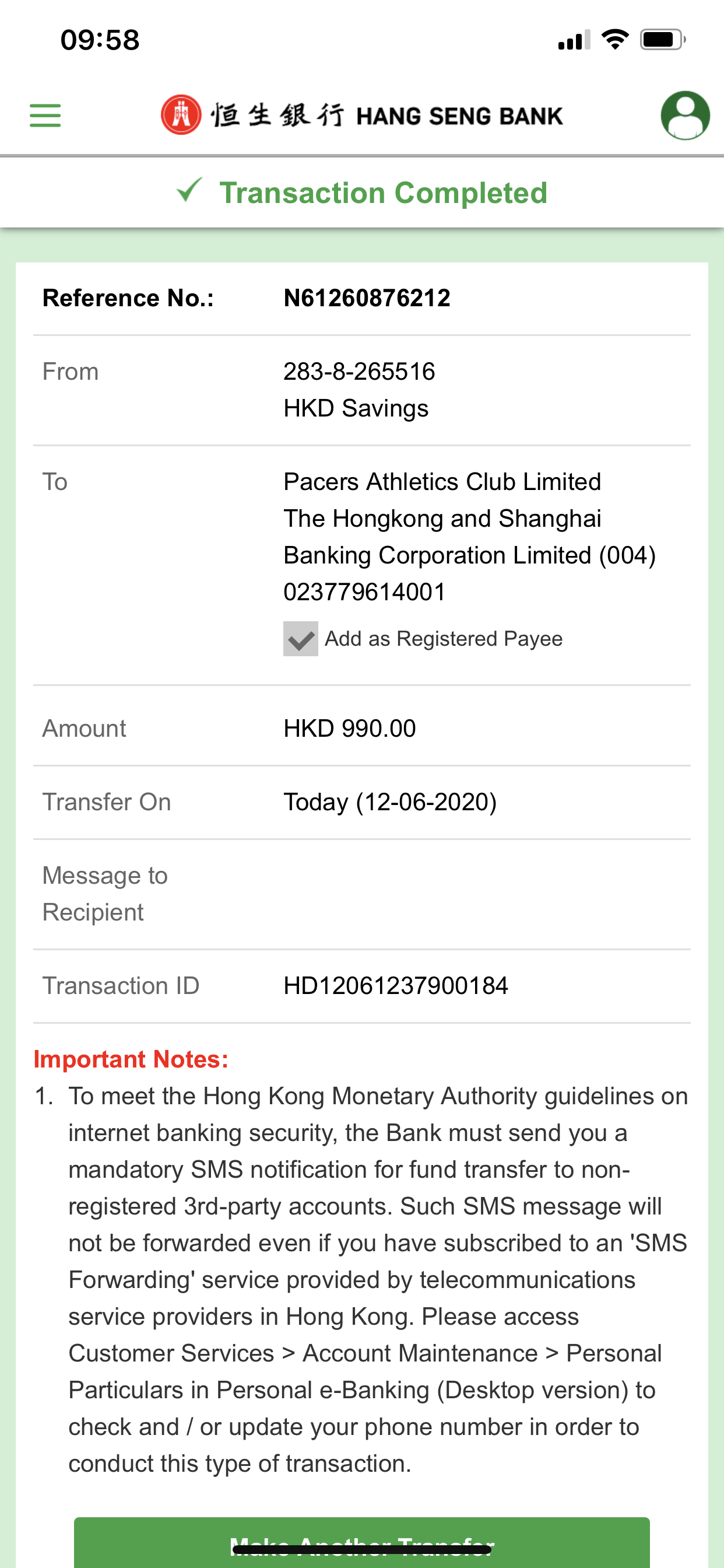Tap the HKD 990.00 amount
This screenshot has height=1568, width=724.
pyautogui.click(x=349, y=728)
